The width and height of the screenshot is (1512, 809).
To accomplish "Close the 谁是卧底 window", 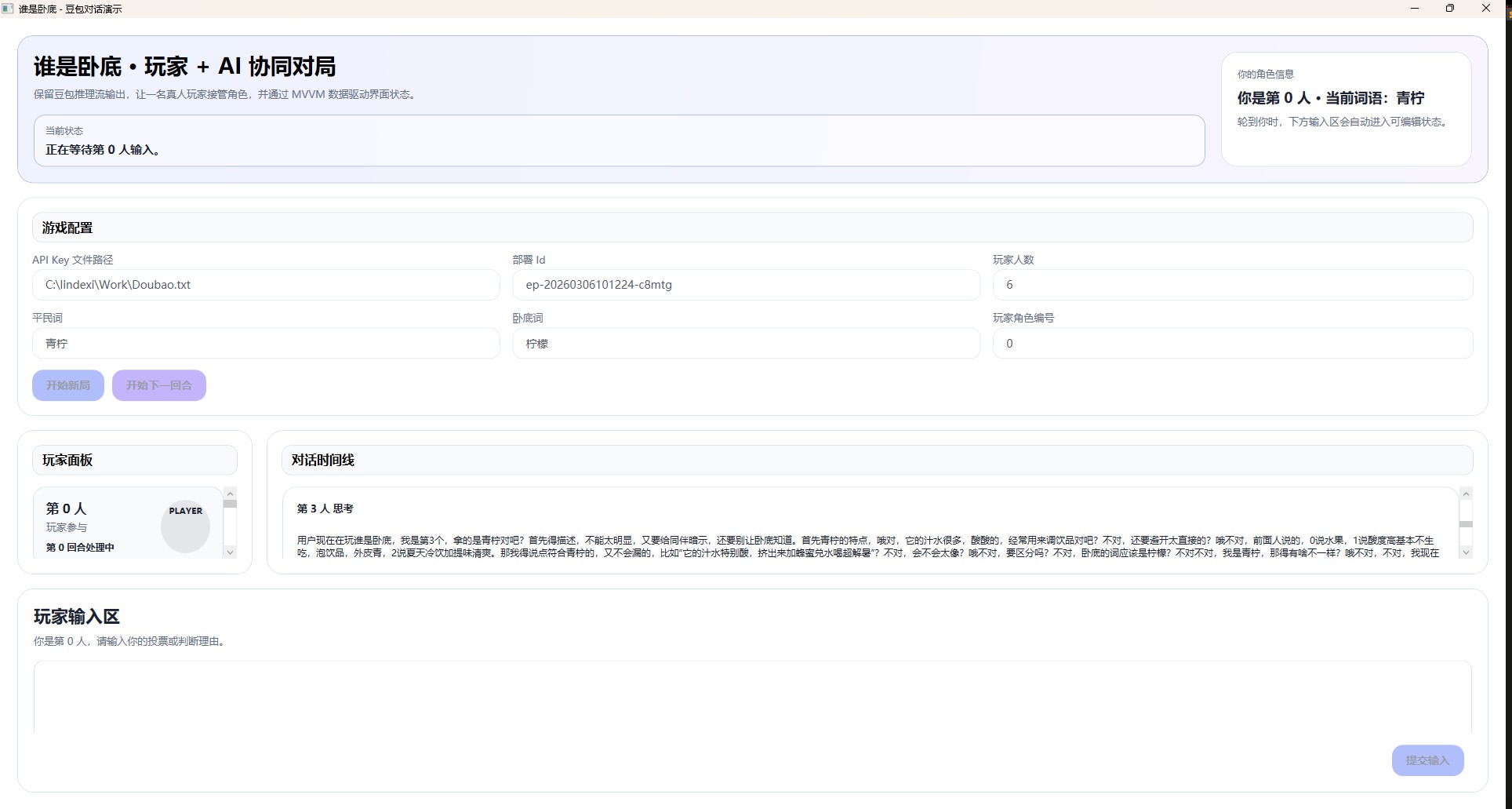I will (1485, 9).
